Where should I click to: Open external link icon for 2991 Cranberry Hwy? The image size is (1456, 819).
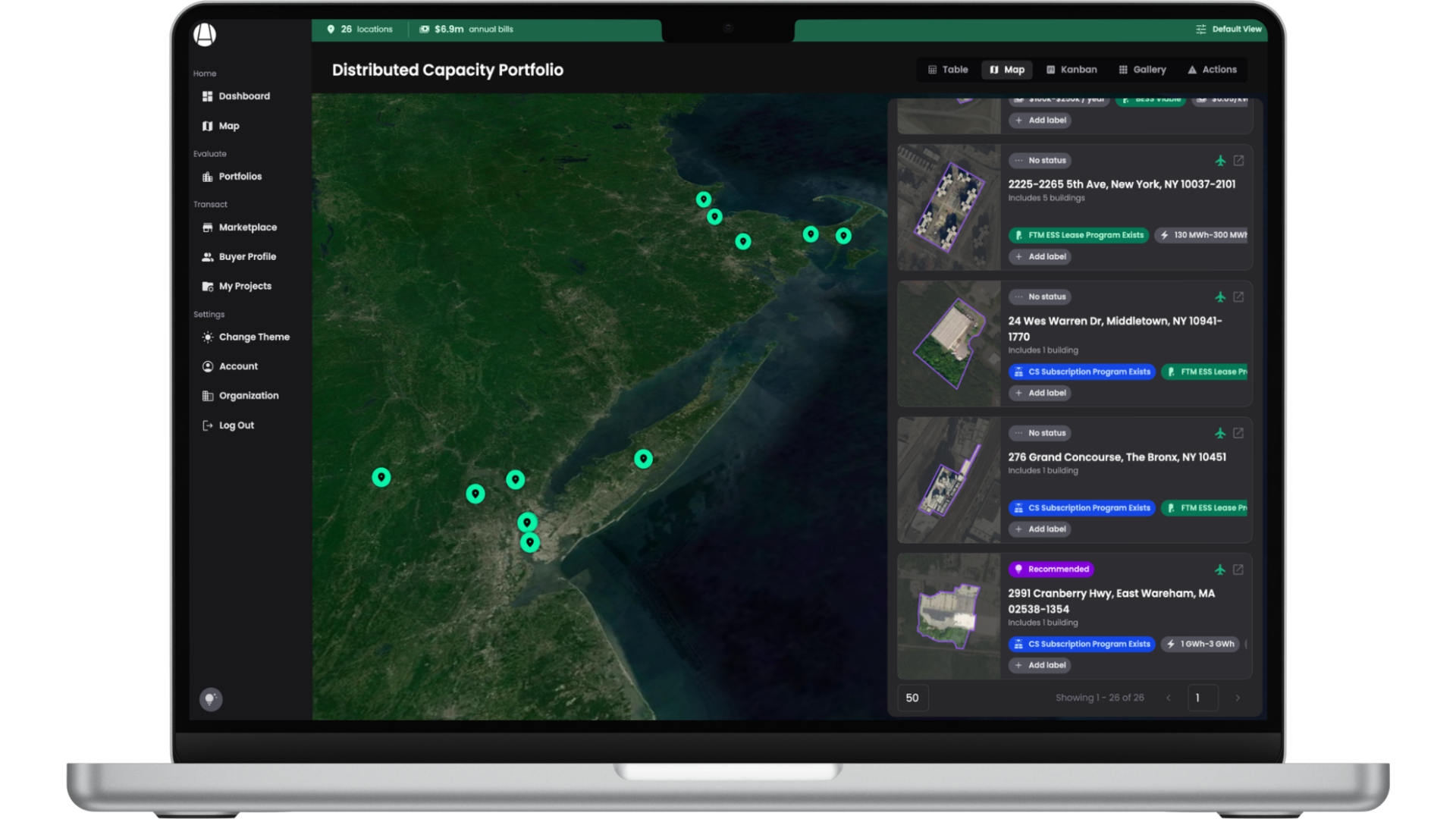[1238, 570]
